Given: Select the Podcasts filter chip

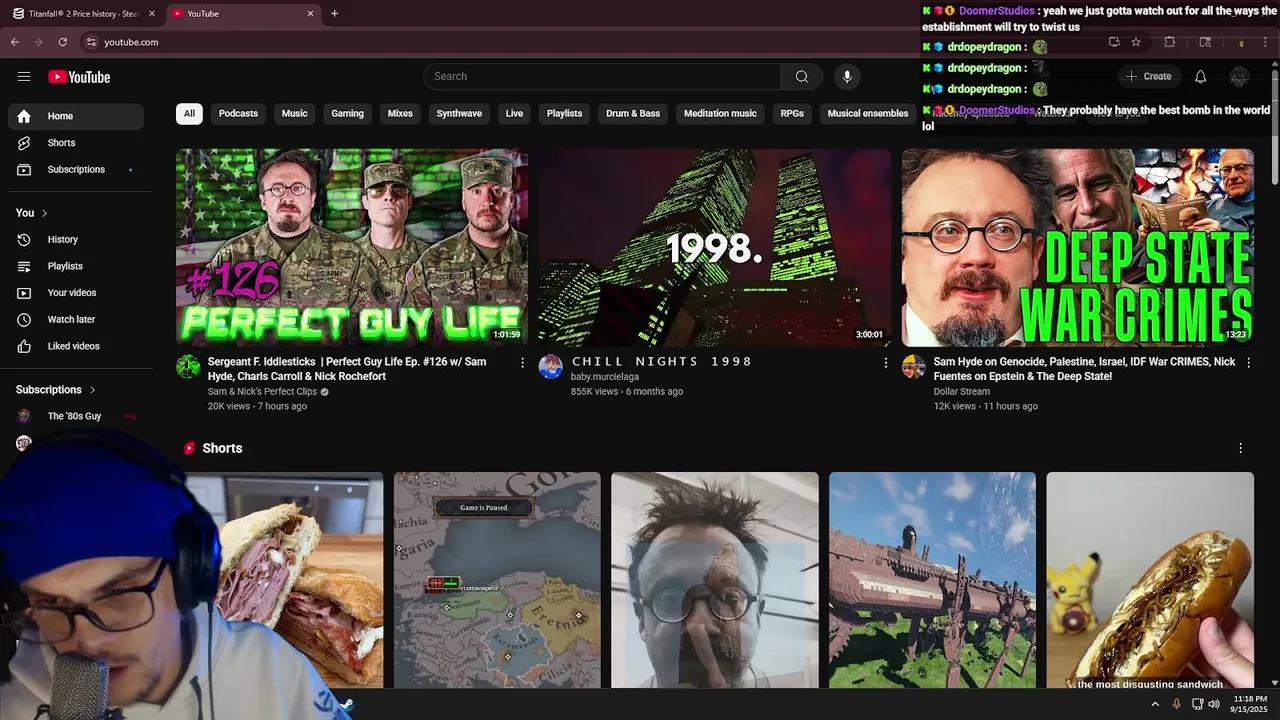Looking at the screenshot, I should [238, 114].
